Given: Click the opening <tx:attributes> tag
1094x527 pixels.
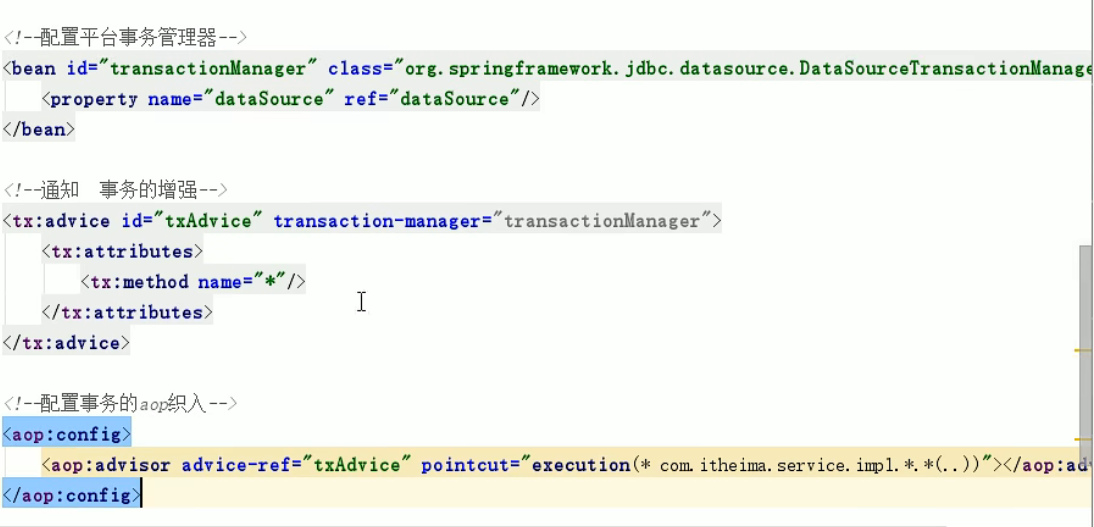Looking at the screenshot, I should [x=122, y=251].
